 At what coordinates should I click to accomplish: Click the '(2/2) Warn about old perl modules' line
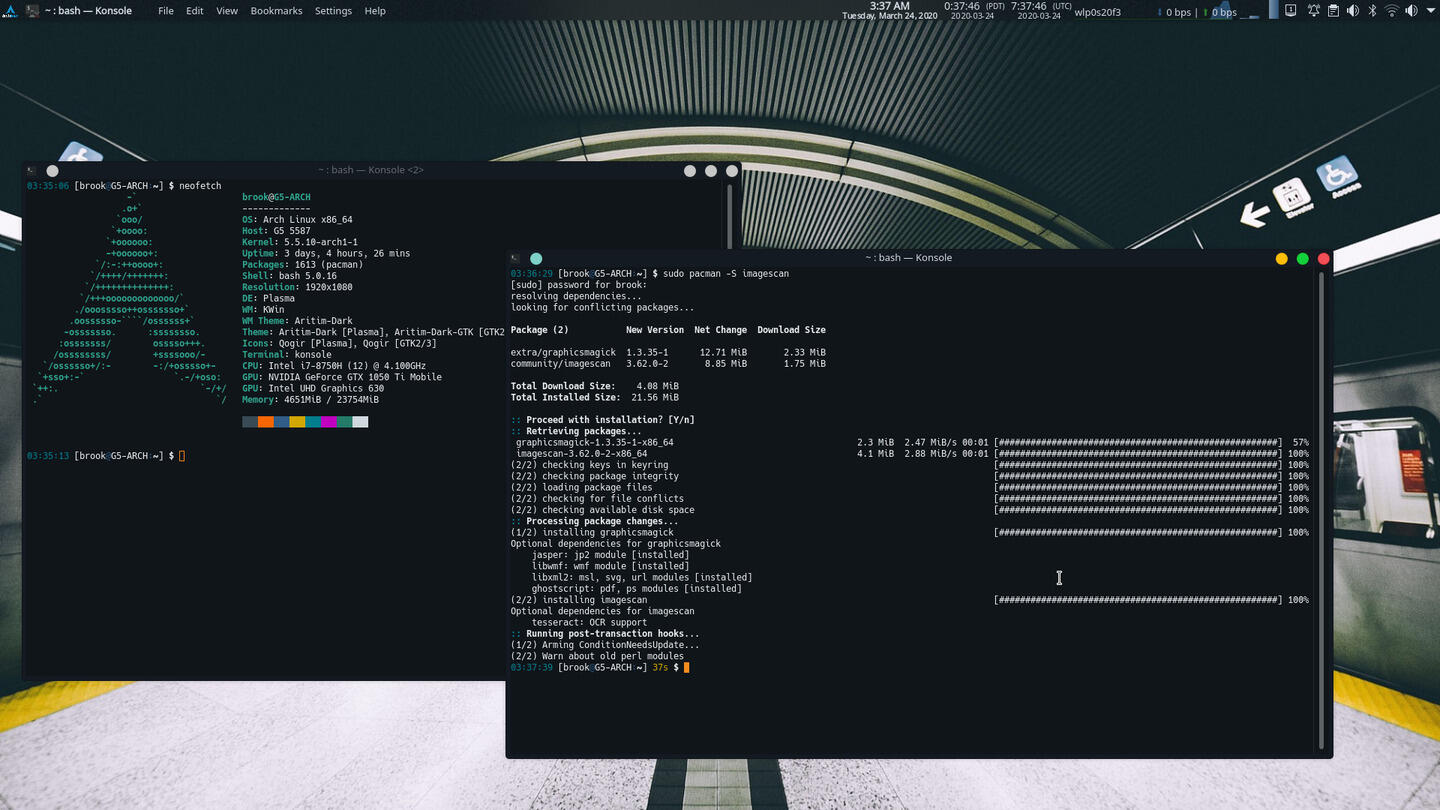[x=597, y=656]
